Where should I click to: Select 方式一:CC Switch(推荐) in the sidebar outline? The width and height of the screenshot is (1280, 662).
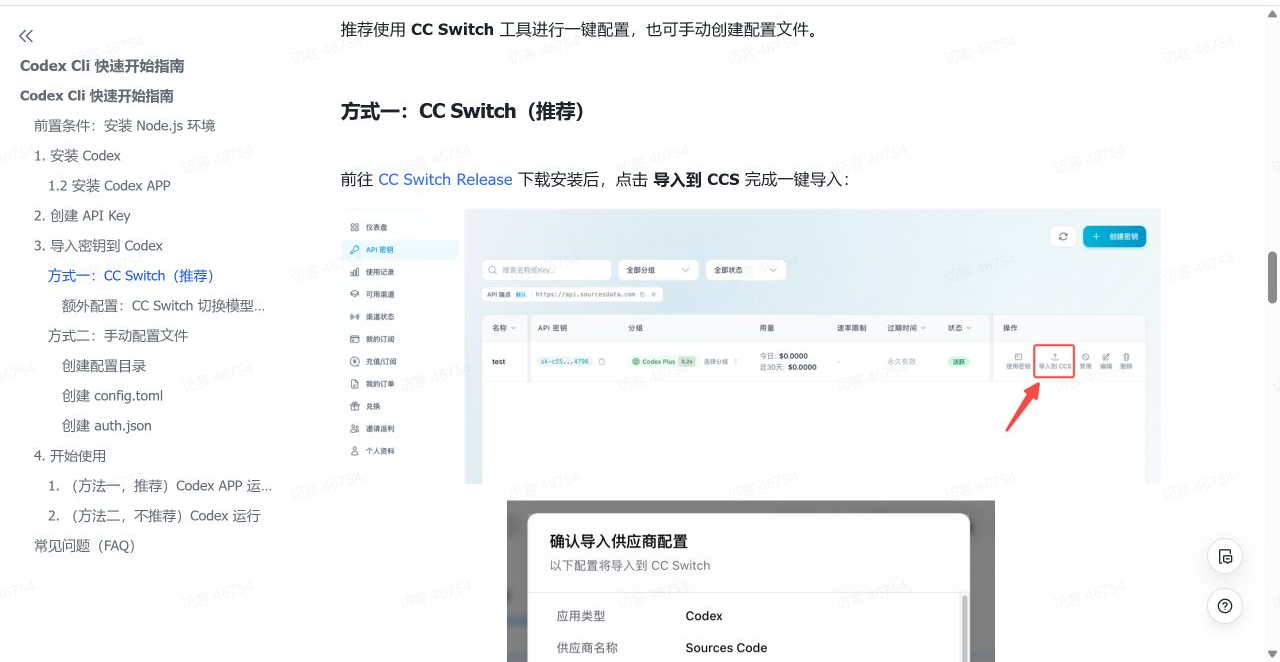[x=131, y=276]
